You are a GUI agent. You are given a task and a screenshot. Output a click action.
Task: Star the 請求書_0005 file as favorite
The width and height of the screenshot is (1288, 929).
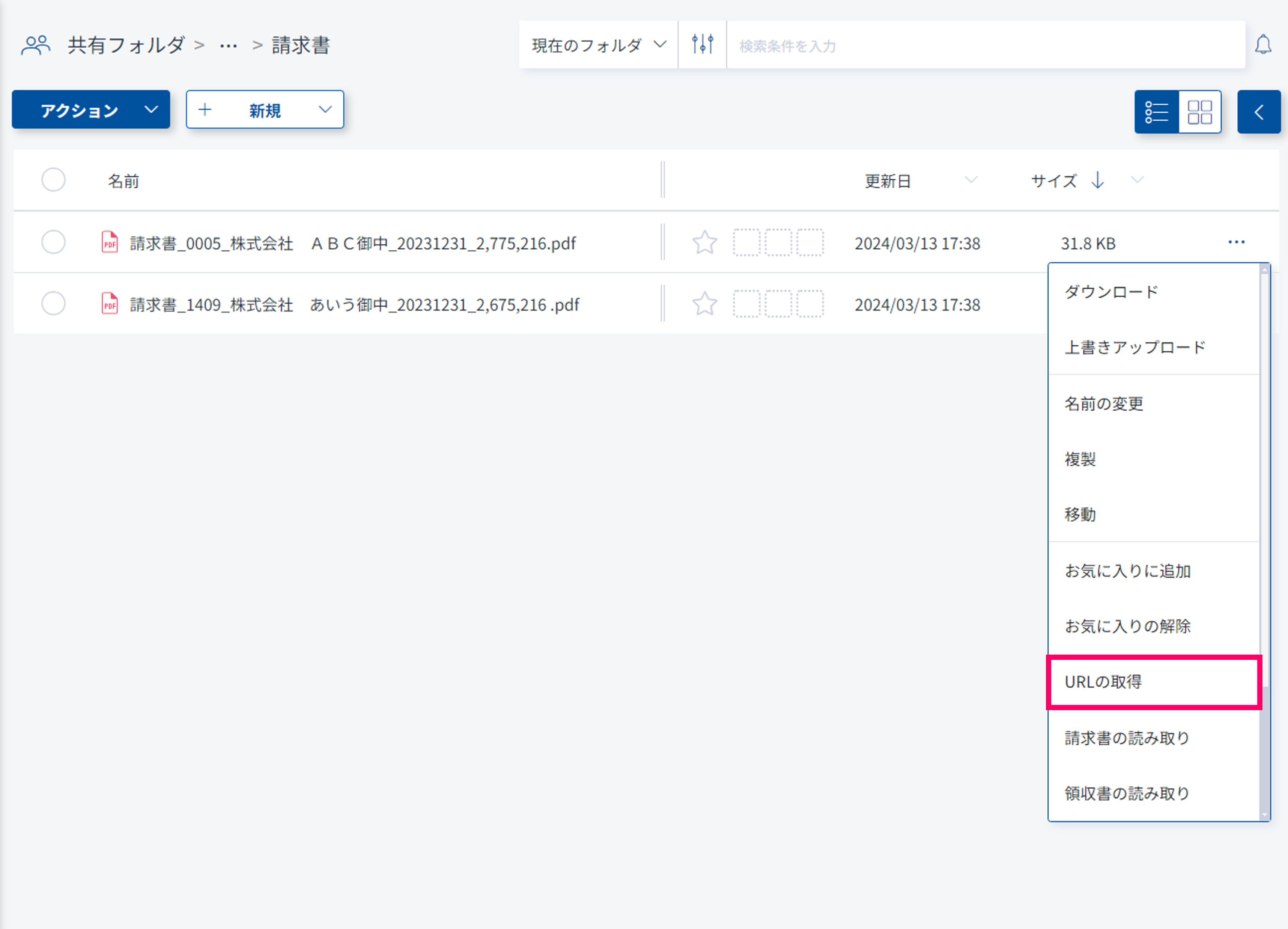[704, 243]
